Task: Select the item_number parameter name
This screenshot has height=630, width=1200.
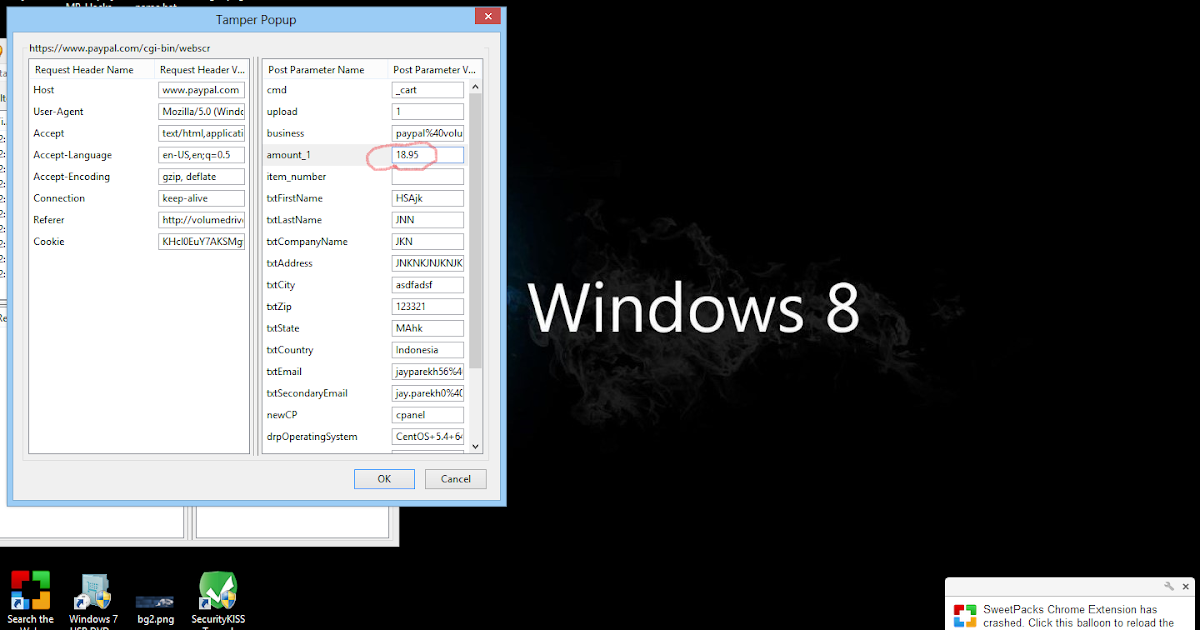Action: (296, 177)
